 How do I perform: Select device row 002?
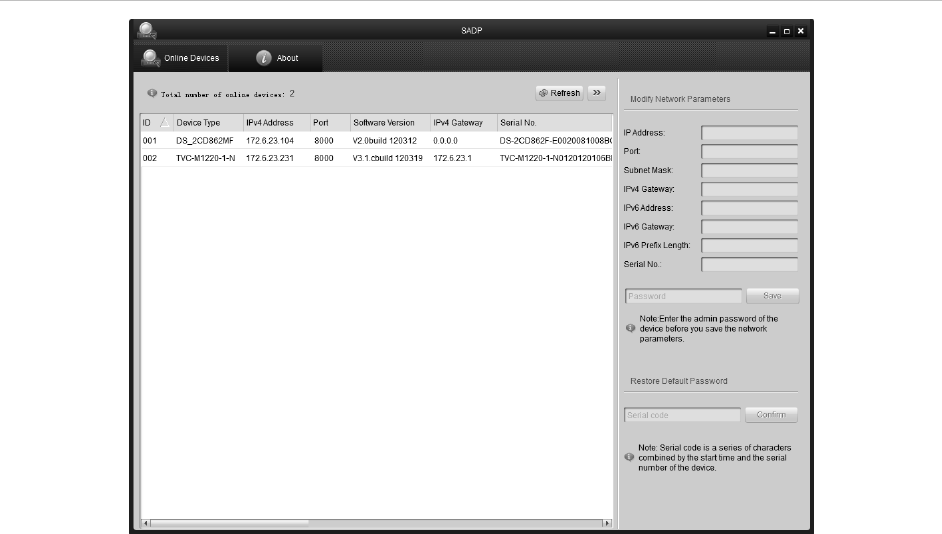pyautogui.click(x=377, y=158)
